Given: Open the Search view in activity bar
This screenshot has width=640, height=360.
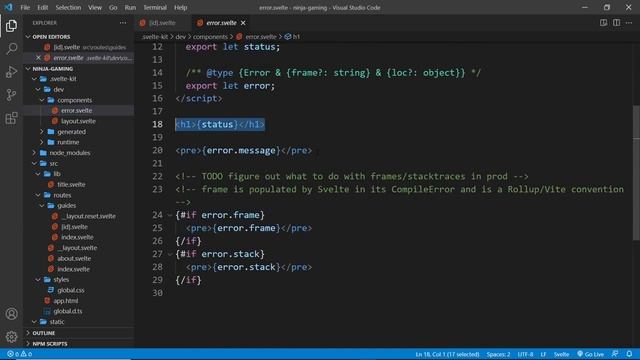Looking at the screenshot, I should [x=11, y=49].
